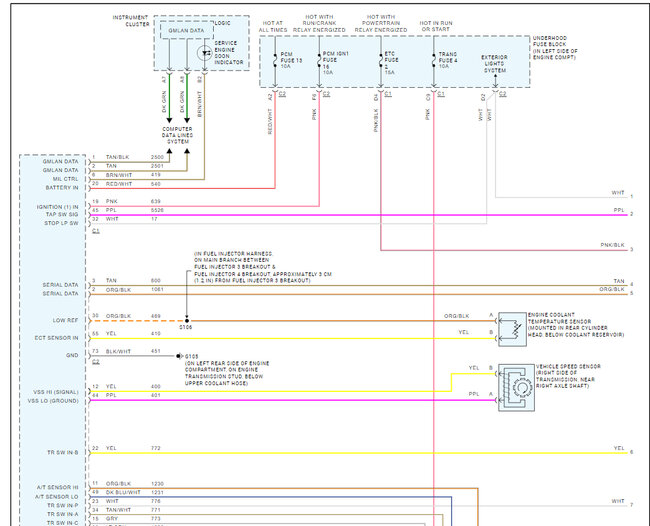The height and width of the screenshot is (526, 650).
Task: Select the Trans Fuse 4 symbol
Action: pyautogui.click(x=434, y=61)
